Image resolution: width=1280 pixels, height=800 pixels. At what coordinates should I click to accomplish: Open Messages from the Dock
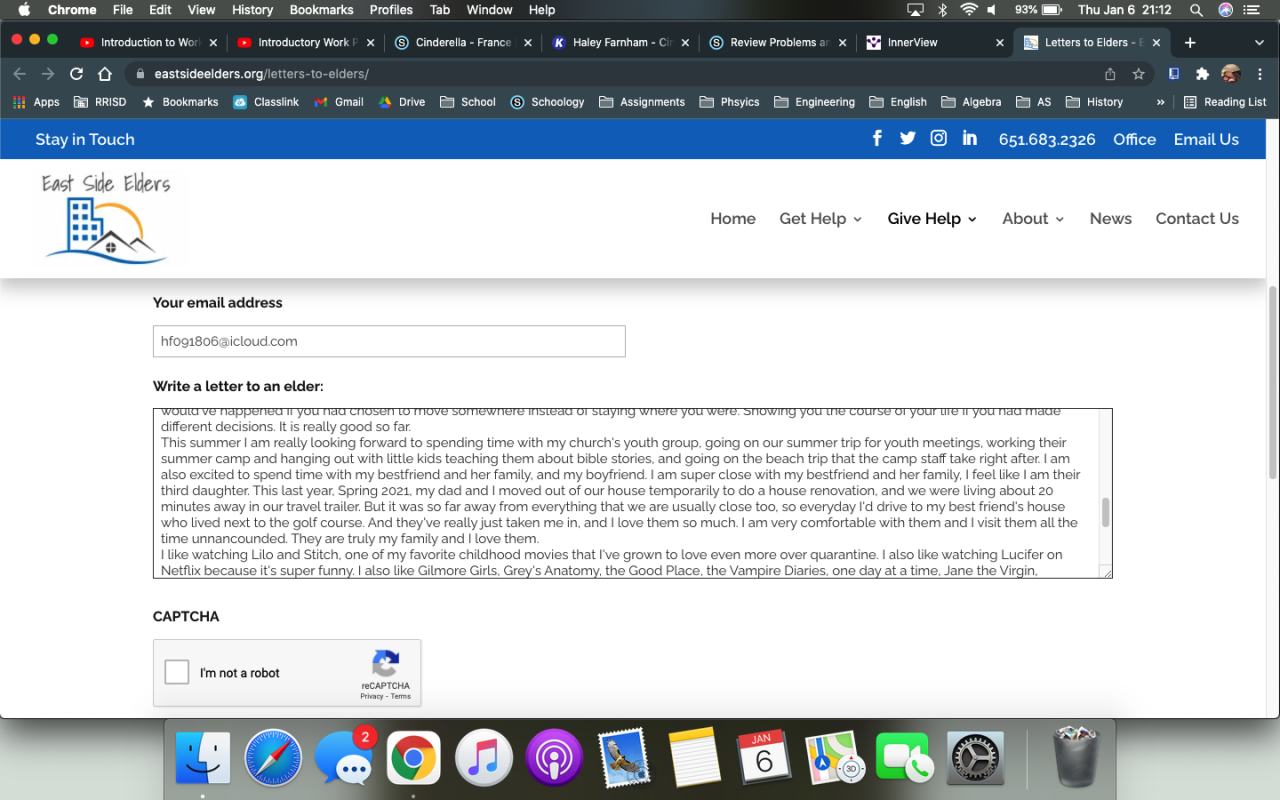click(x=343, y=757)
